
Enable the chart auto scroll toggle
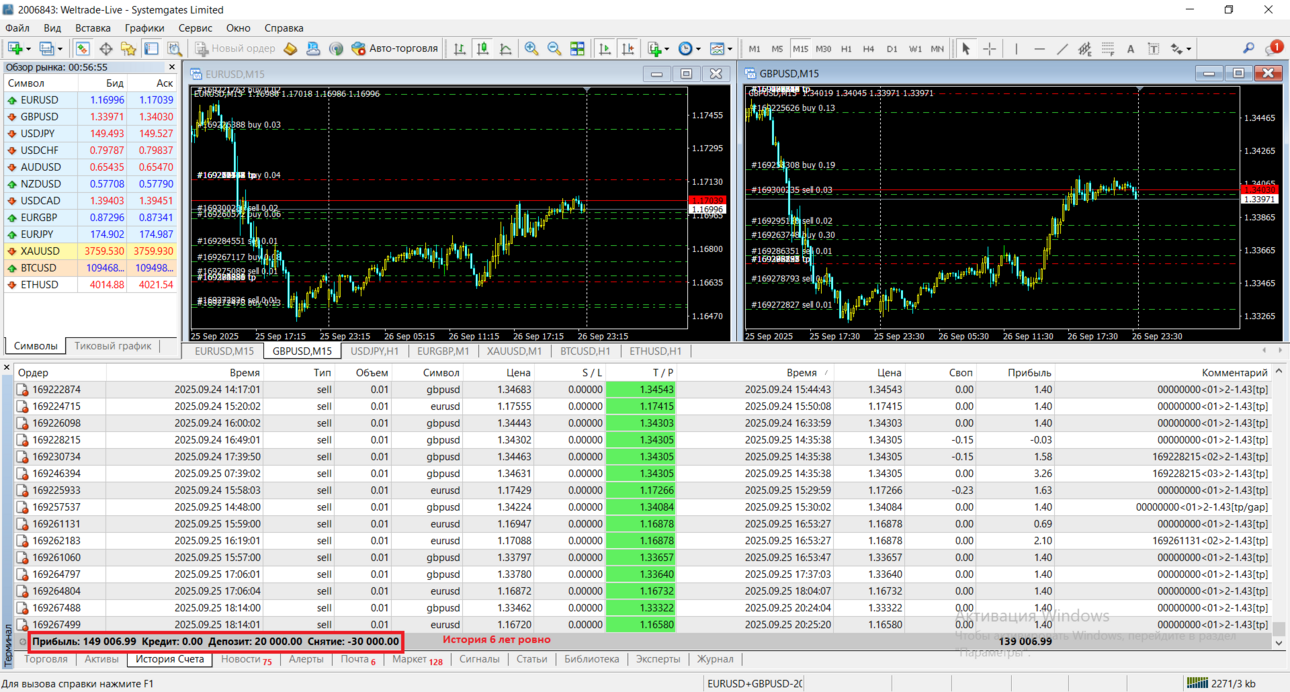605,48
